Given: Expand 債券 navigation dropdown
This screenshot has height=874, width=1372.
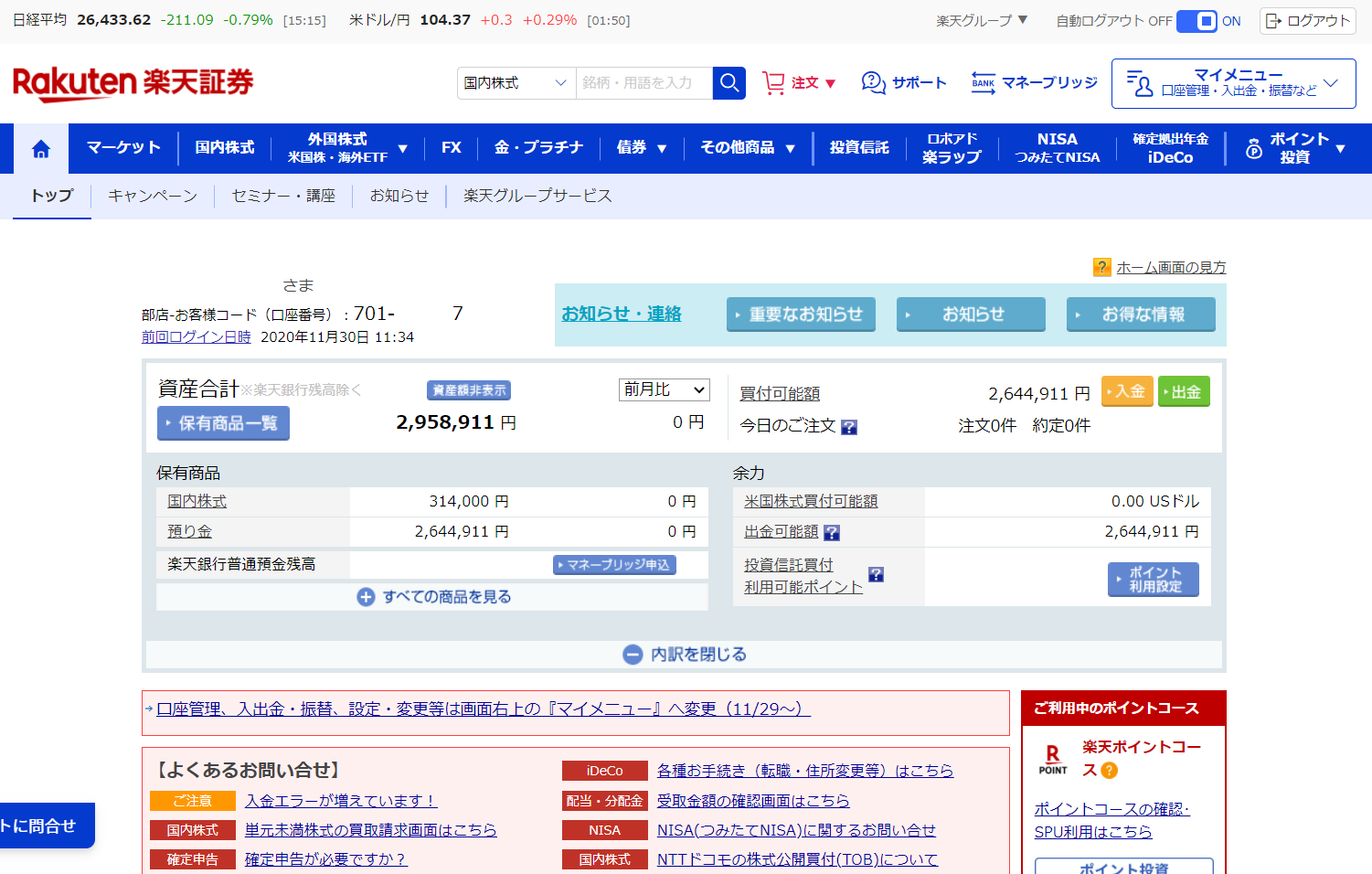Looking at the screenshot, I should 642,148.
